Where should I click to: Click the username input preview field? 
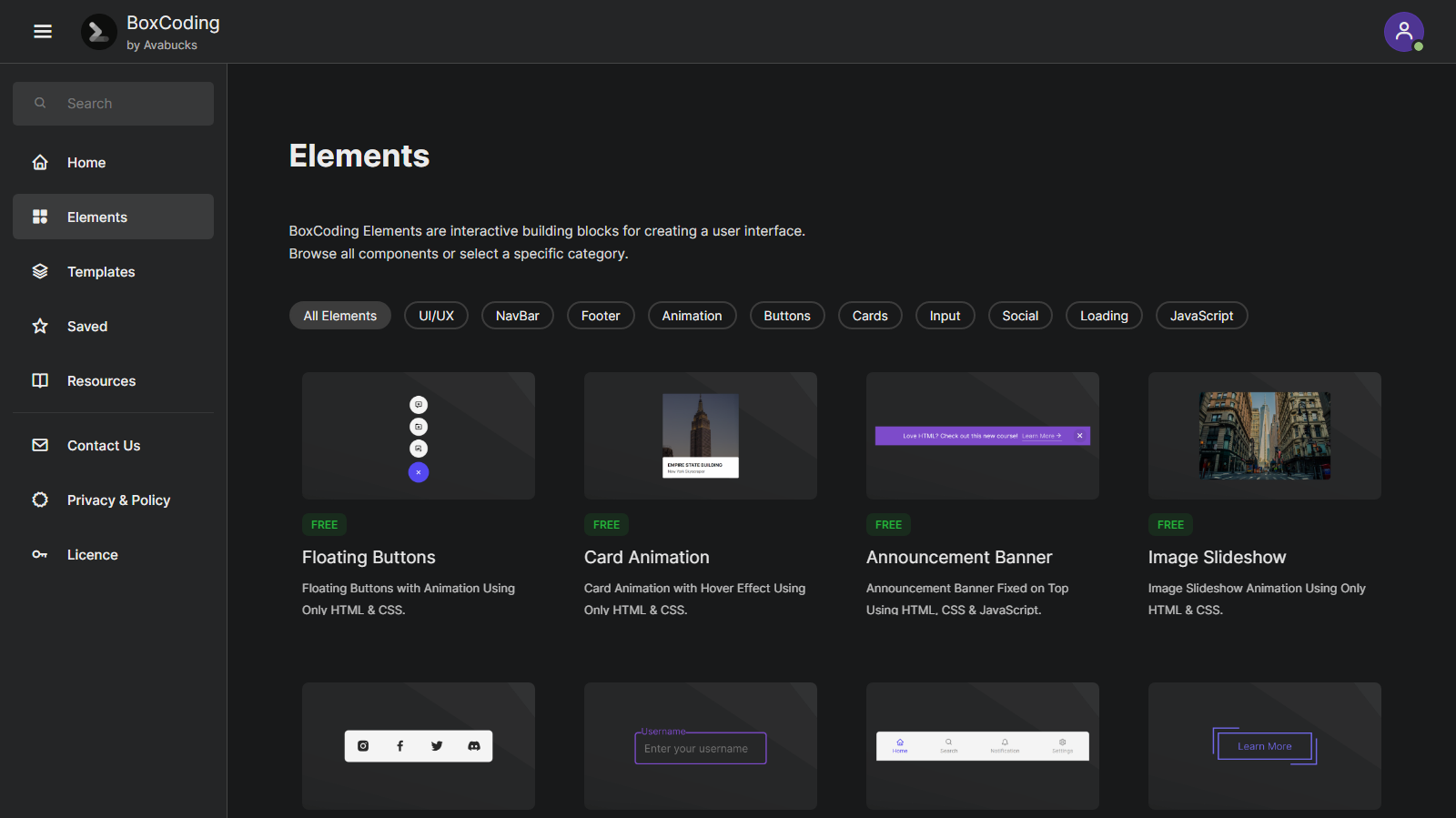pyautogui.click(x=701, y=749)
